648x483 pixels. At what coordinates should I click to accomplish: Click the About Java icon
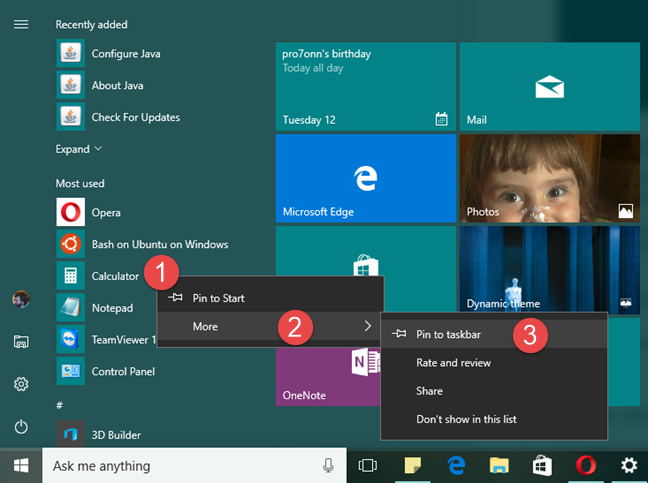click(71, 85)
